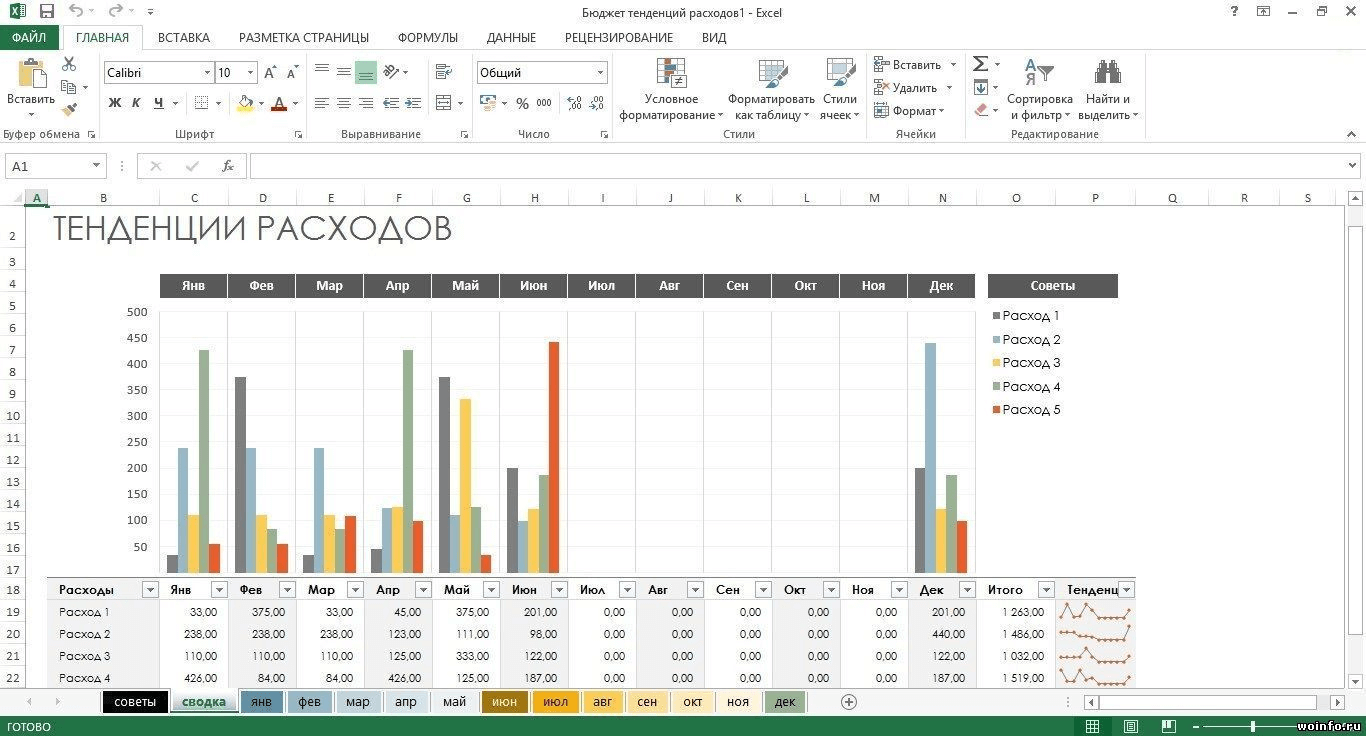Click inside the Name Box showing A1
This screenshot has width=1366, height=736.
tap(48, 166)
